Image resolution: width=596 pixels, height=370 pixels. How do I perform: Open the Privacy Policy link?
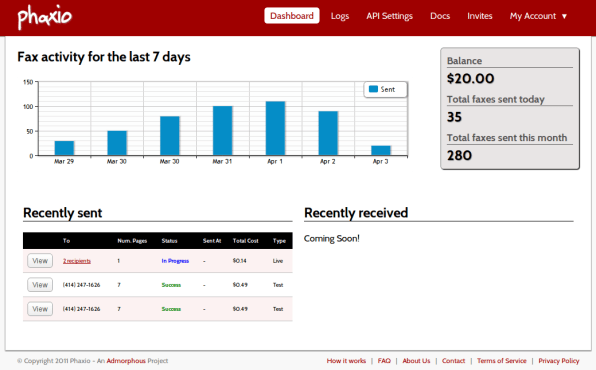[x=559, y=360]
